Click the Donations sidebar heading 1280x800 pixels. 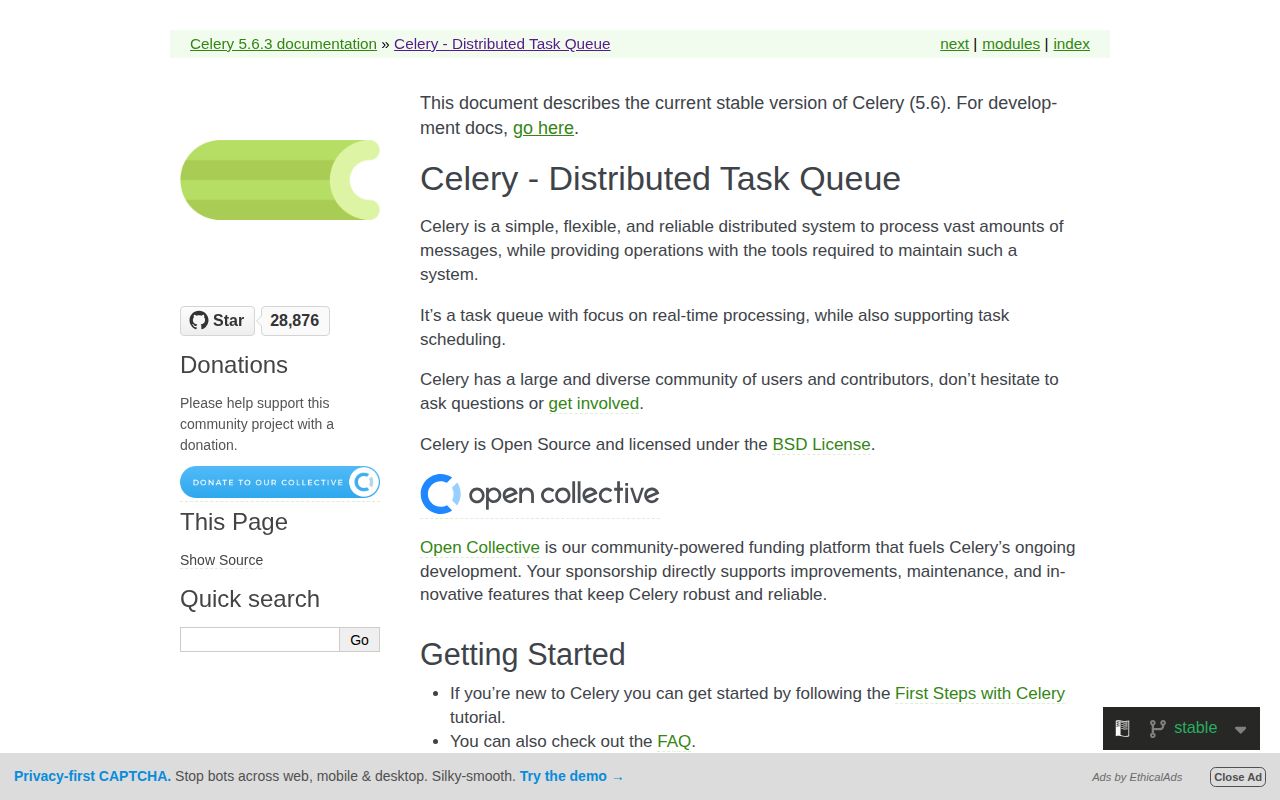234,365
